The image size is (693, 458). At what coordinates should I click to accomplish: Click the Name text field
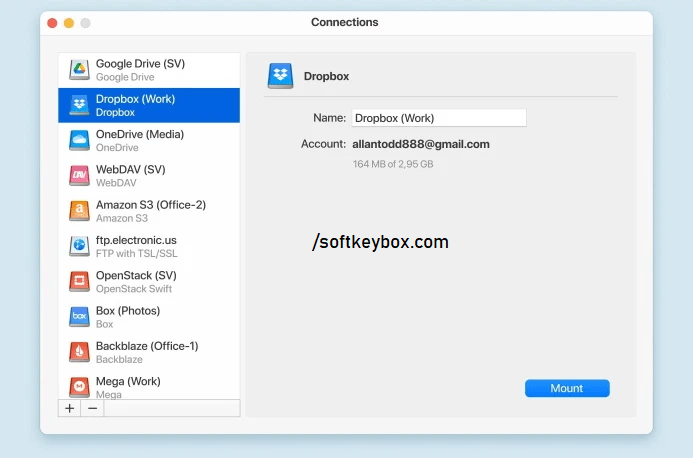(x=438, y=118)
